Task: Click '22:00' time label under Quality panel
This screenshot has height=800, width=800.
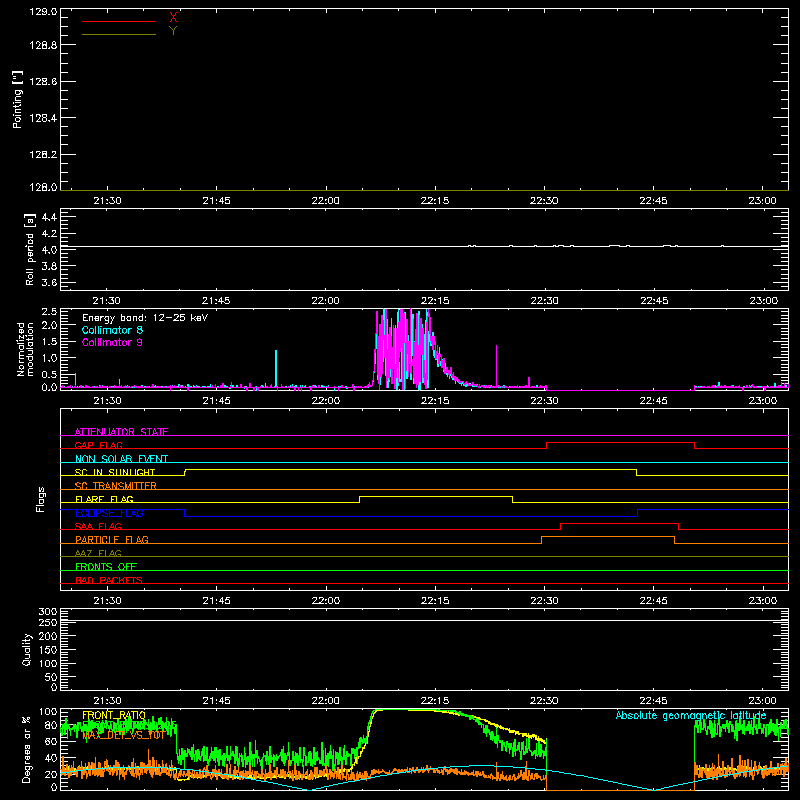Action: click(326, 701)
